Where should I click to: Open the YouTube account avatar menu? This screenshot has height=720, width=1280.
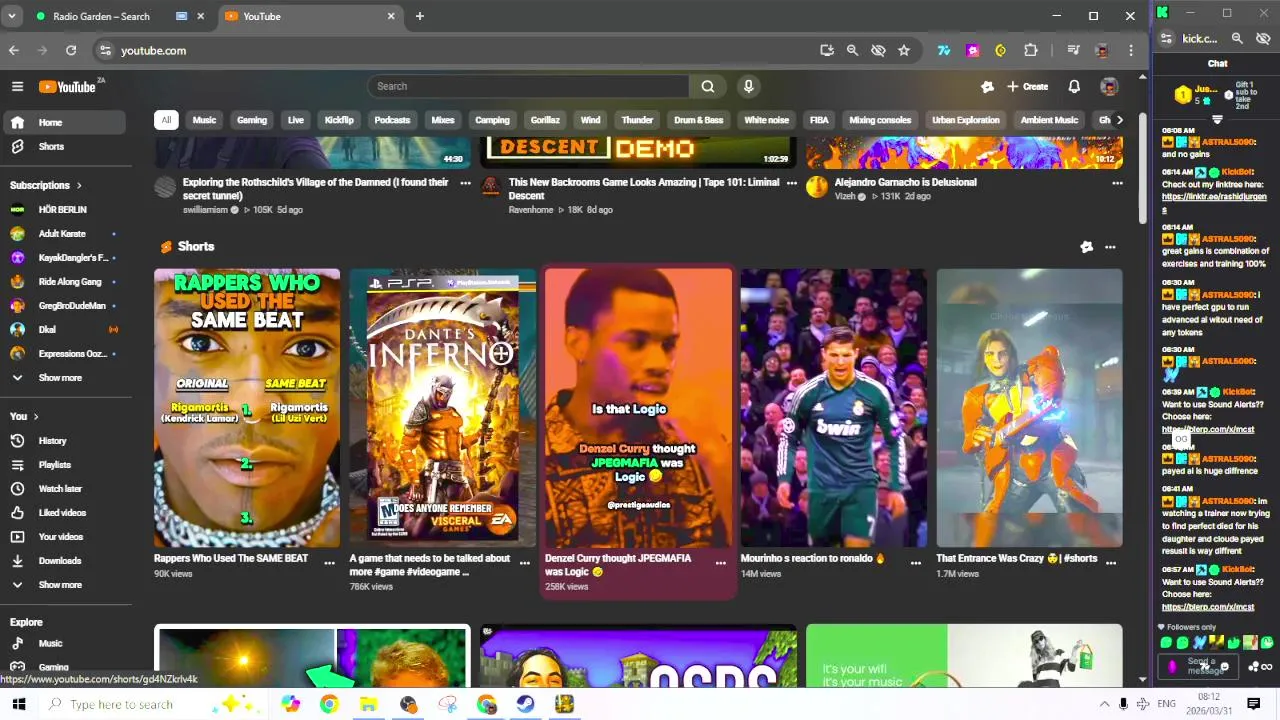(1109, 87)
